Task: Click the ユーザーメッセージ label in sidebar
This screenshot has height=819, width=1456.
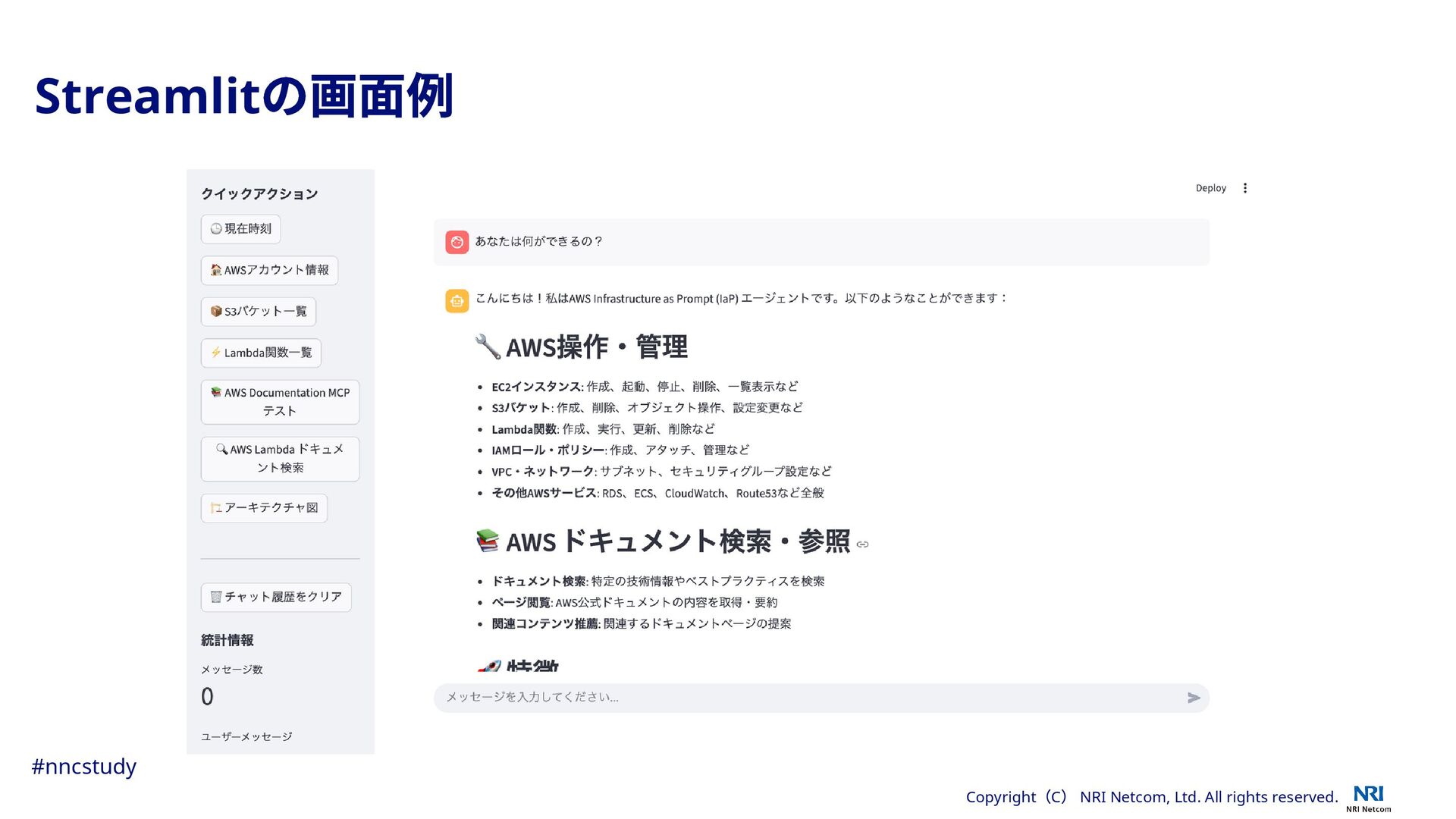Action: click(x=246, y=737)
